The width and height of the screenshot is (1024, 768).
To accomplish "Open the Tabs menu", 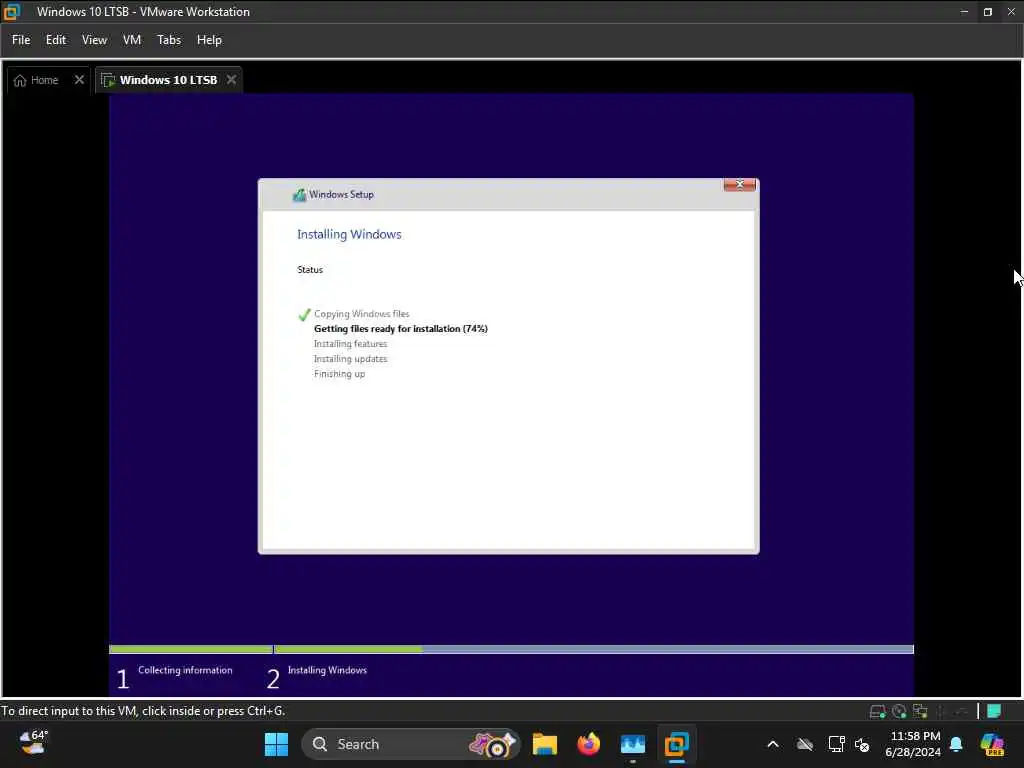I will tap(168, 40).
